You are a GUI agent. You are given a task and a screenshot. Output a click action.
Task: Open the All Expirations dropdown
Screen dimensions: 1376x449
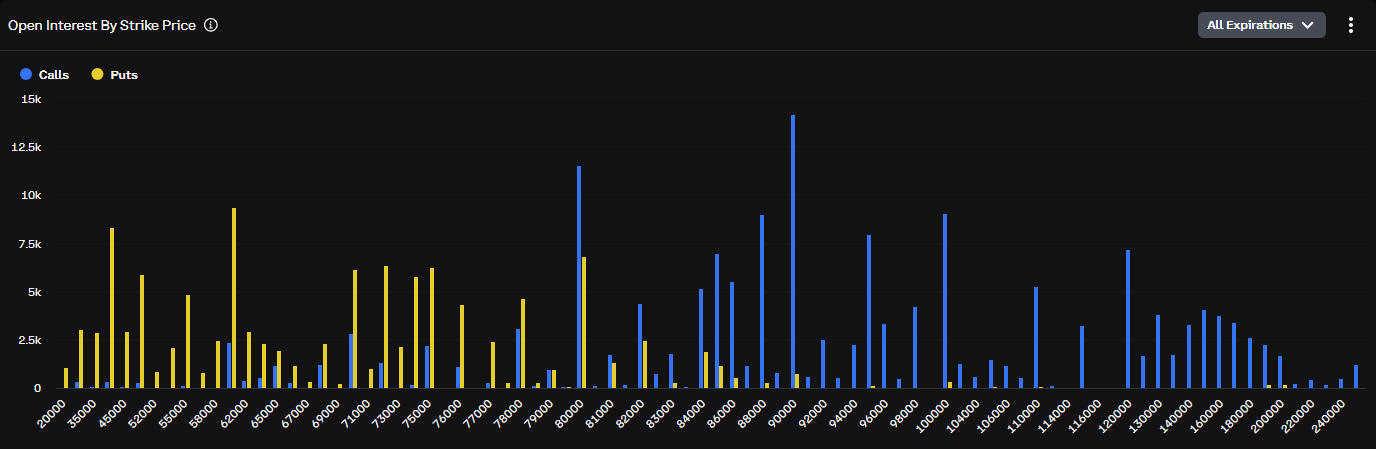click(1261, 25)
